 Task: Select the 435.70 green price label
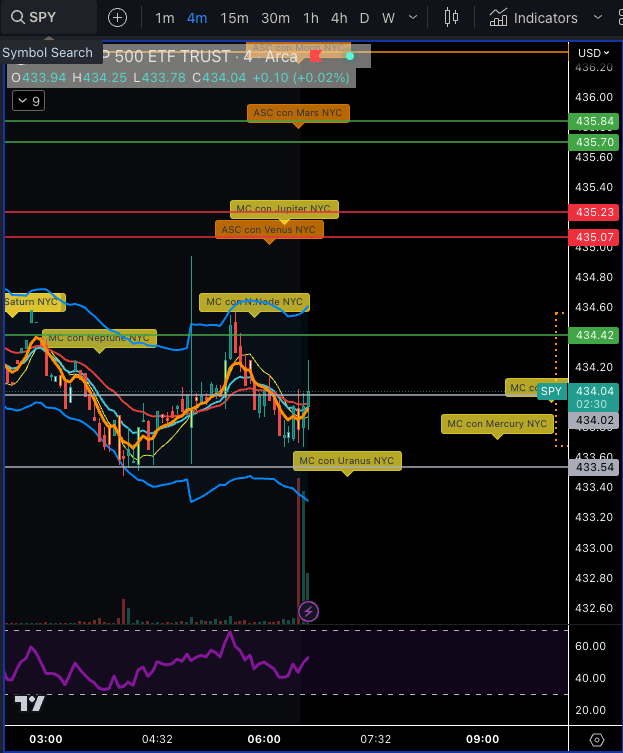tap(595, 143)
